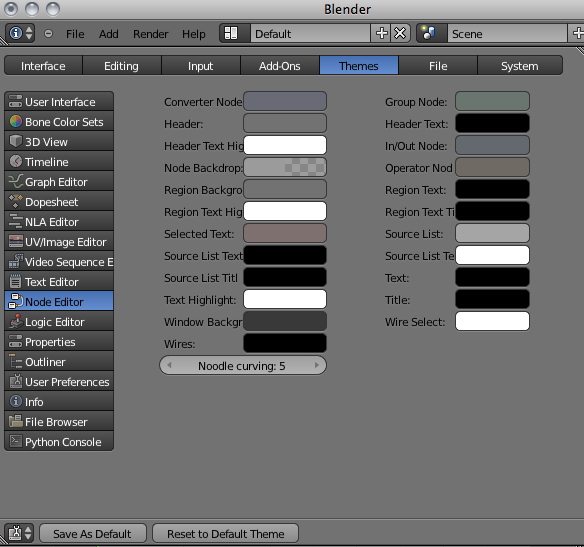Open Video Sequence Editor theme settings
The width and height of the screenshot is (584, 547).
click(x=59, y=262)
